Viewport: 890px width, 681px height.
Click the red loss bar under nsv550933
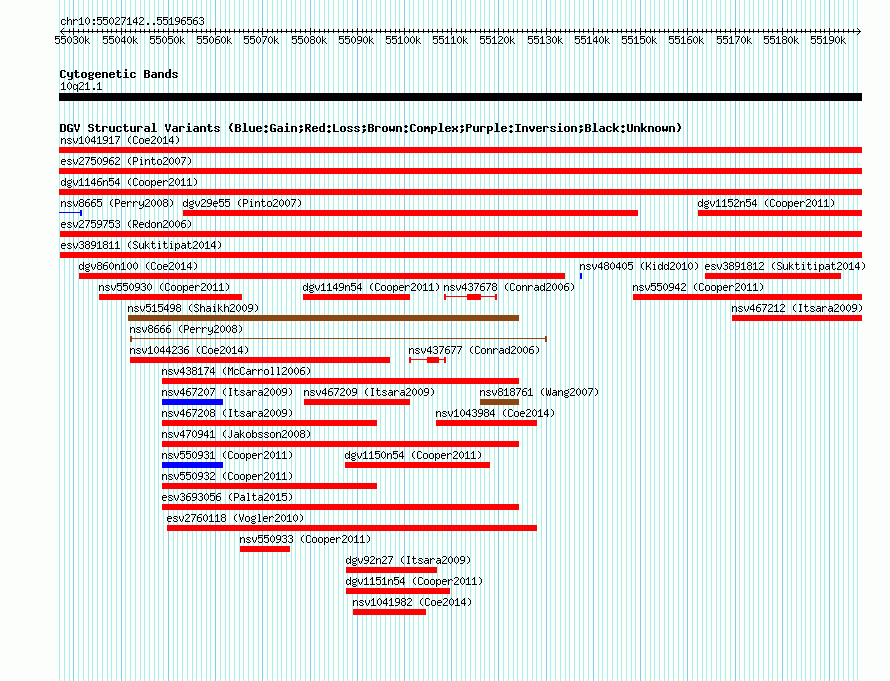click(x=265, y=549)
